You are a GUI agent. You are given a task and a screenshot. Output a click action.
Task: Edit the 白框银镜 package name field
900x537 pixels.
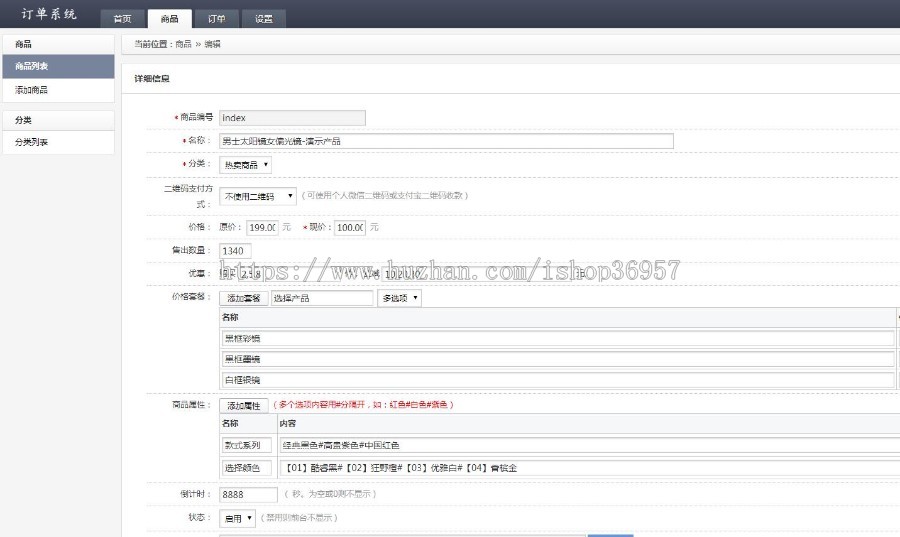click(558, 380)
